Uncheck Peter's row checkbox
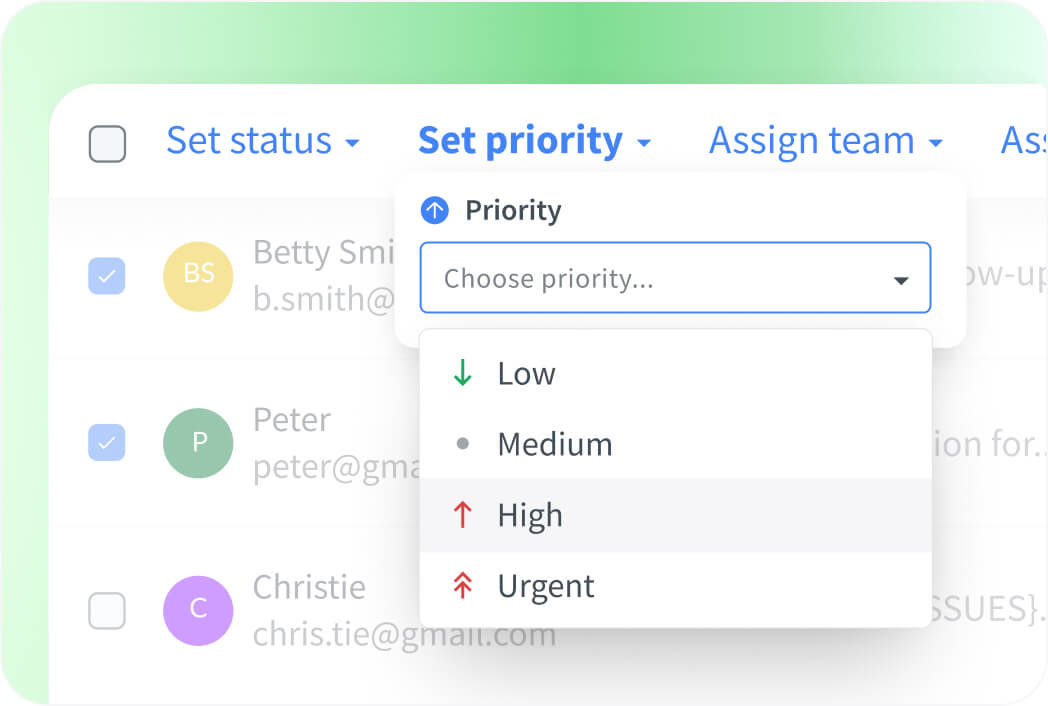The width and height of the screenshot is (1048, 706). point(107,443)
